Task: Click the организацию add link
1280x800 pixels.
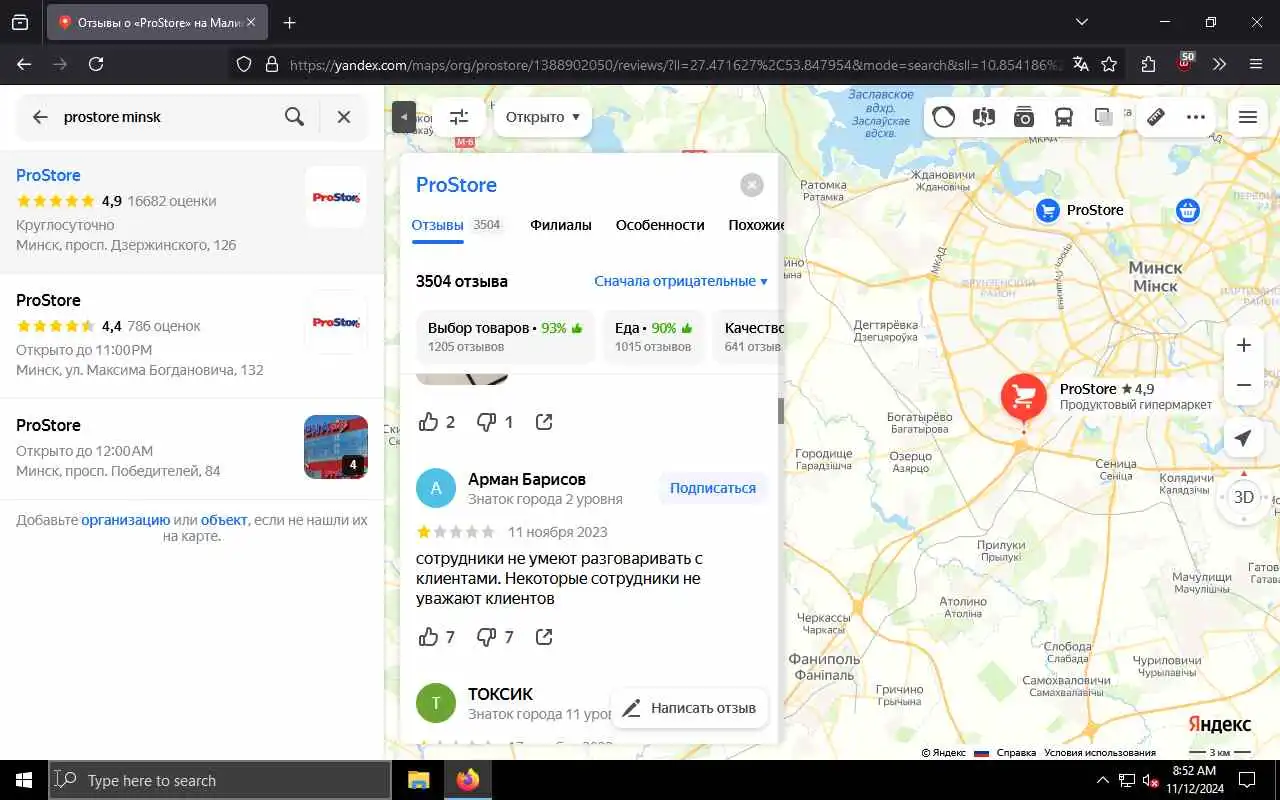Action: click(x=126, y=520)
